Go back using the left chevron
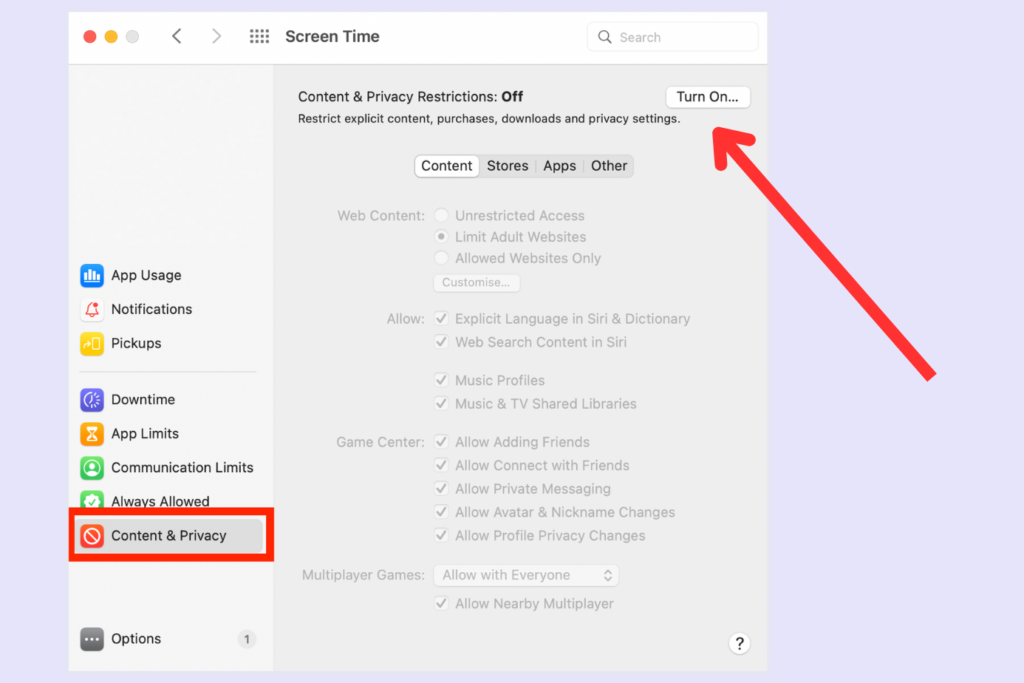Screen dimensions: 1024x683 click(177, 37)
